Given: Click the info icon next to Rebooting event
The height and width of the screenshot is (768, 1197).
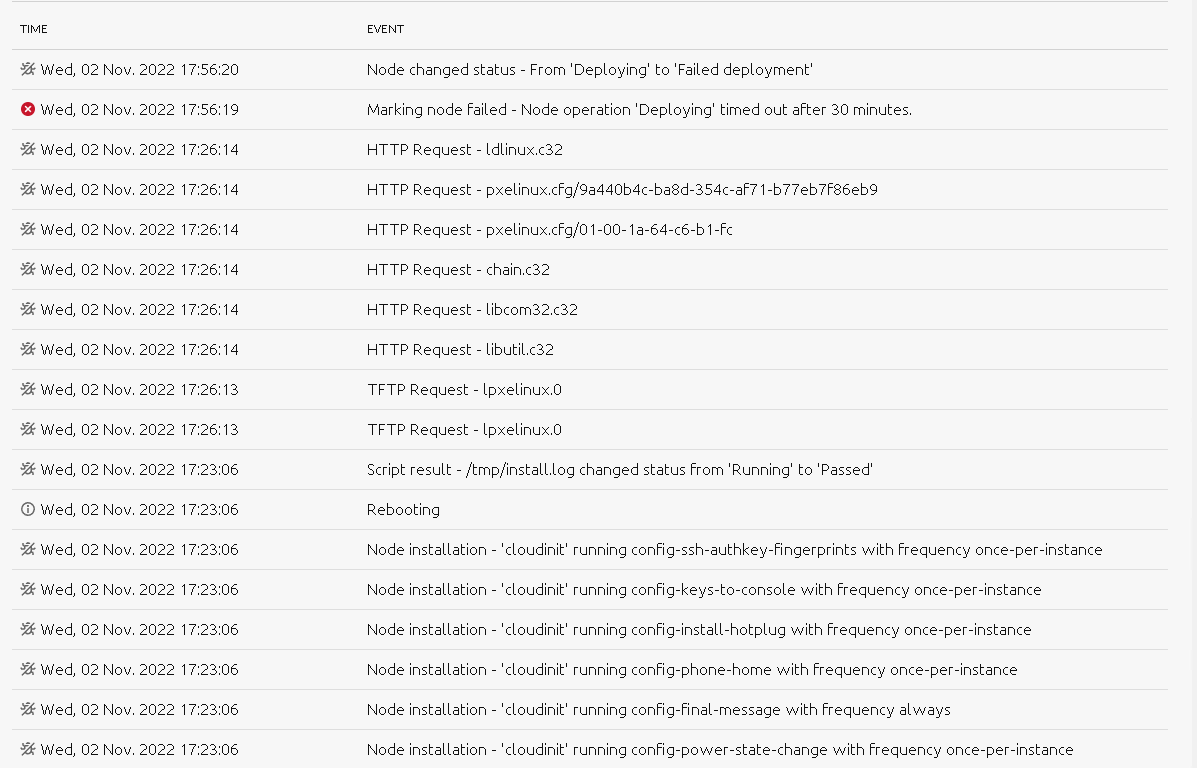Looking at the screenshot, I should coord(28,509).
